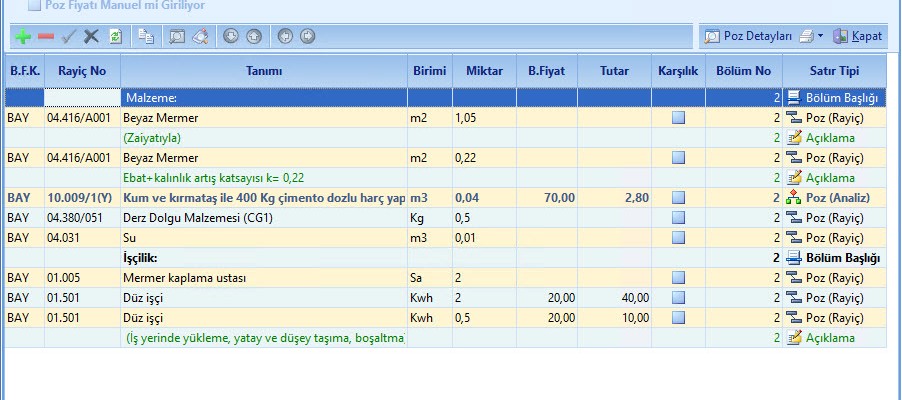Open Satır Tipi cell of the Malzeme row
Image resolution: width=902 pixels, height=400 pixels.
click(836, 98)
